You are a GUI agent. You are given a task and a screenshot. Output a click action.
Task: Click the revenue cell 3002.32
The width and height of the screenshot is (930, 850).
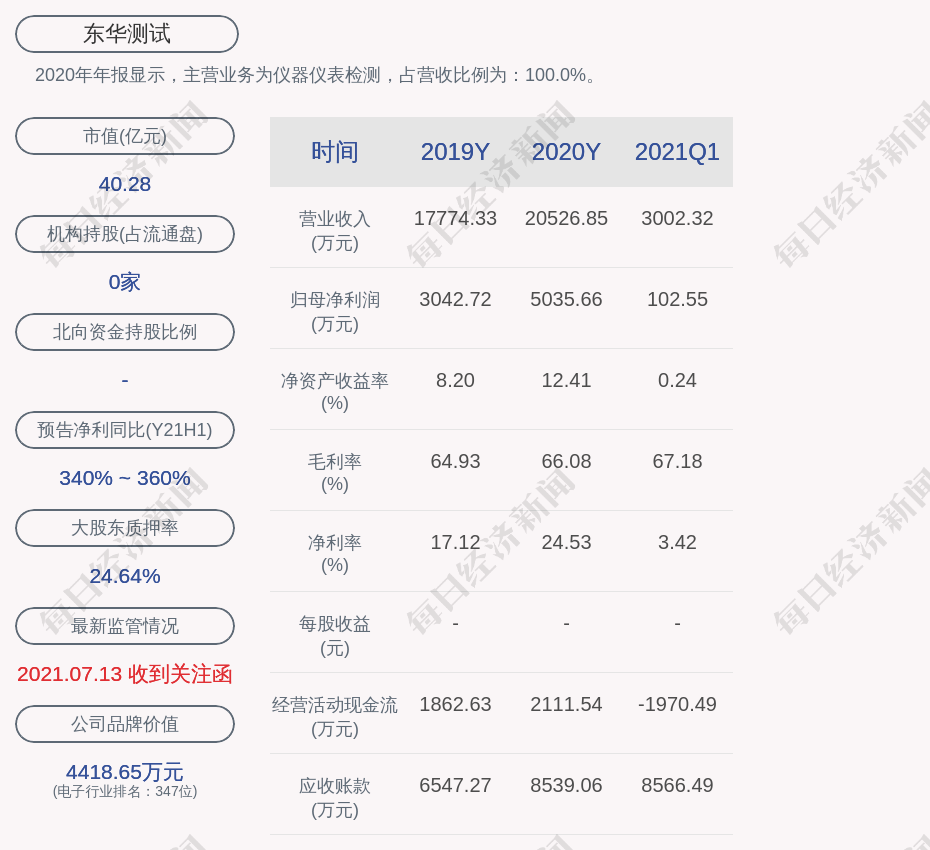[x=677, y=218]
